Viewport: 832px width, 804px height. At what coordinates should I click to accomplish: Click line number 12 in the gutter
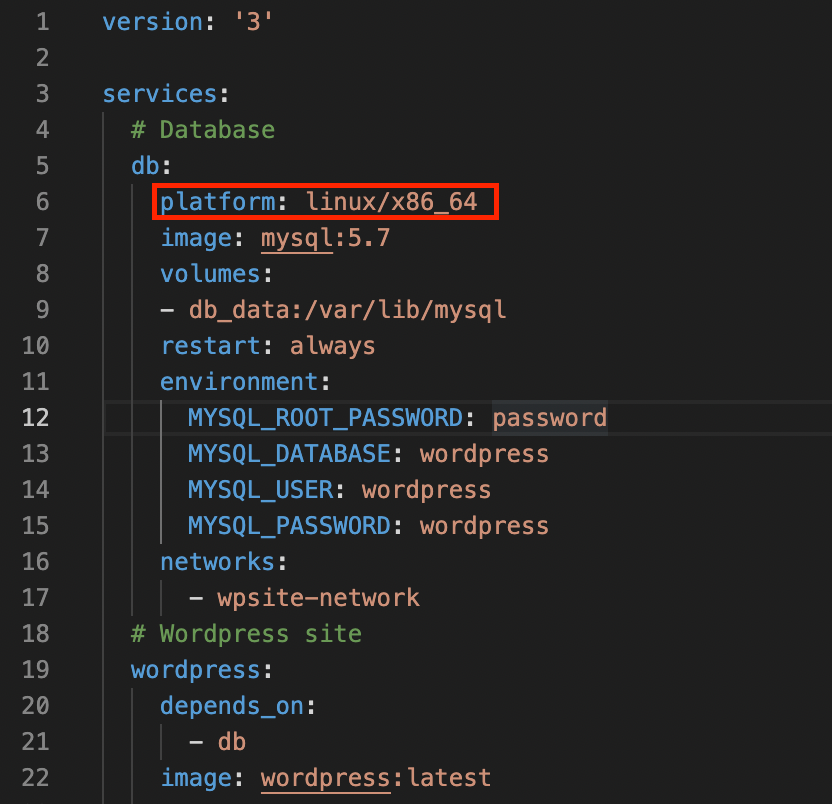click(36, 418)
